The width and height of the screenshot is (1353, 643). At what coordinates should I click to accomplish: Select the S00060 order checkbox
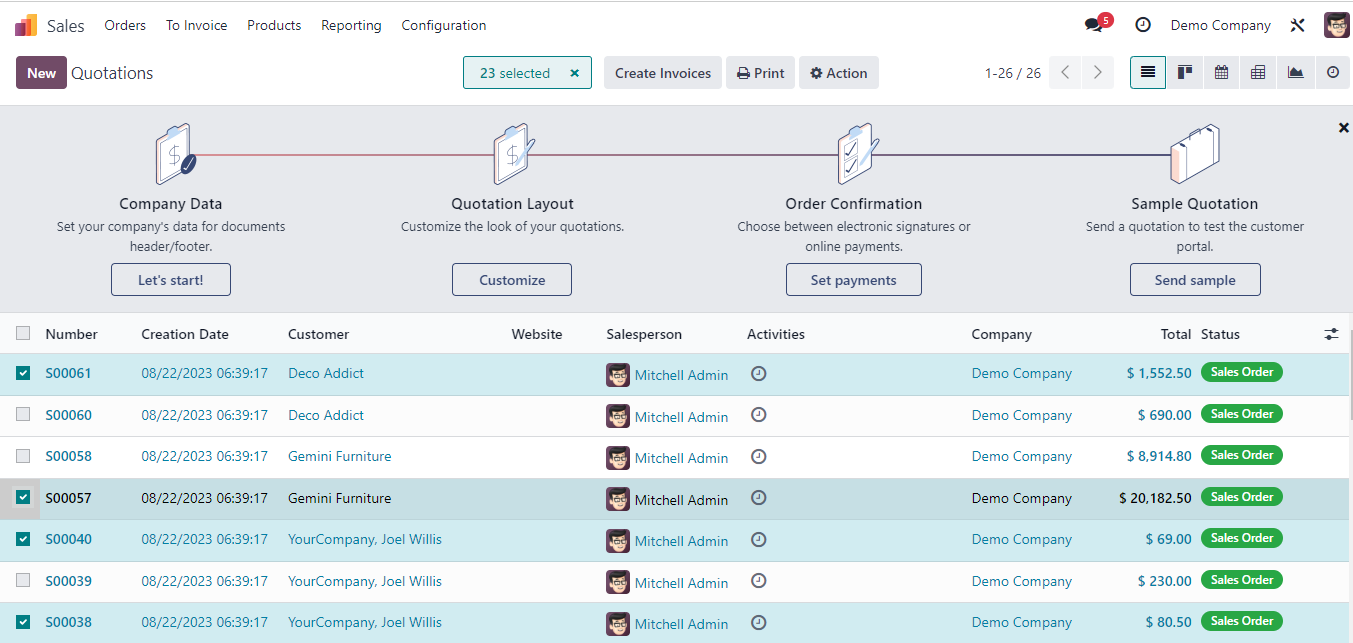(x=23, y=414)
